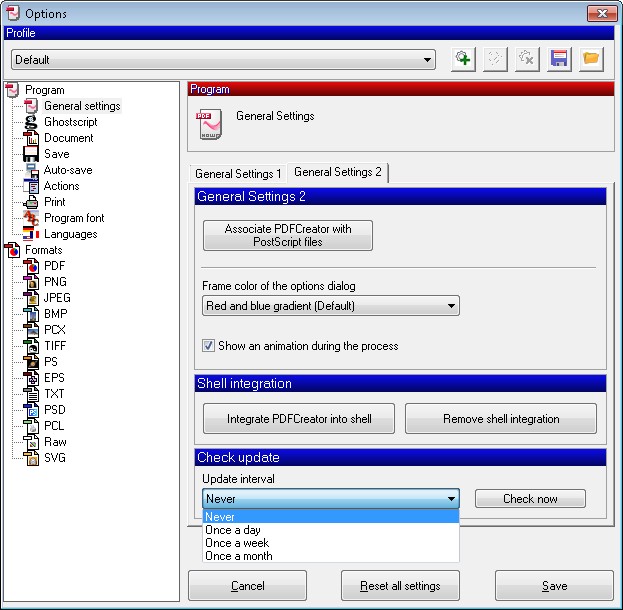Click the SVG format icon in the tree
This screenshot has width=623, height=610.
click(x=31, y=458)
